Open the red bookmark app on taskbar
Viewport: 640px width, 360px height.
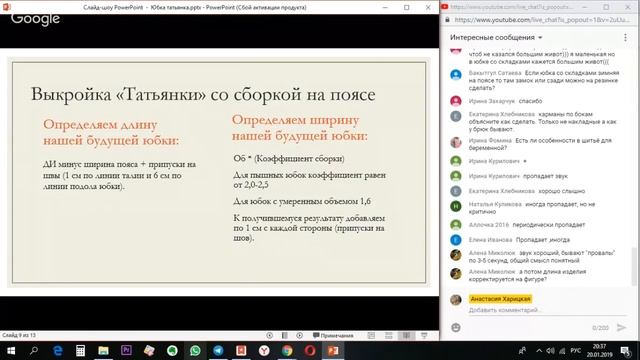click(x=241, y=351)
